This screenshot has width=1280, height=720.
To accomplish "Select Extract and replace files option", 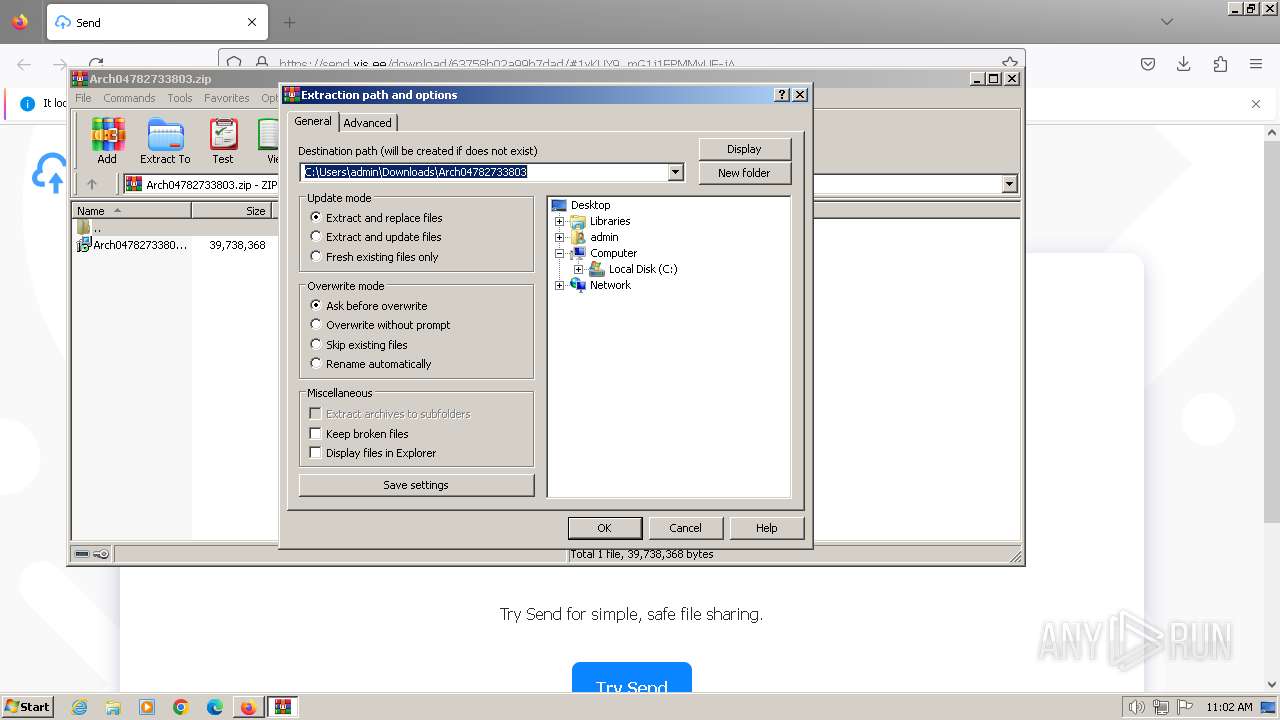I will point(377,218).
